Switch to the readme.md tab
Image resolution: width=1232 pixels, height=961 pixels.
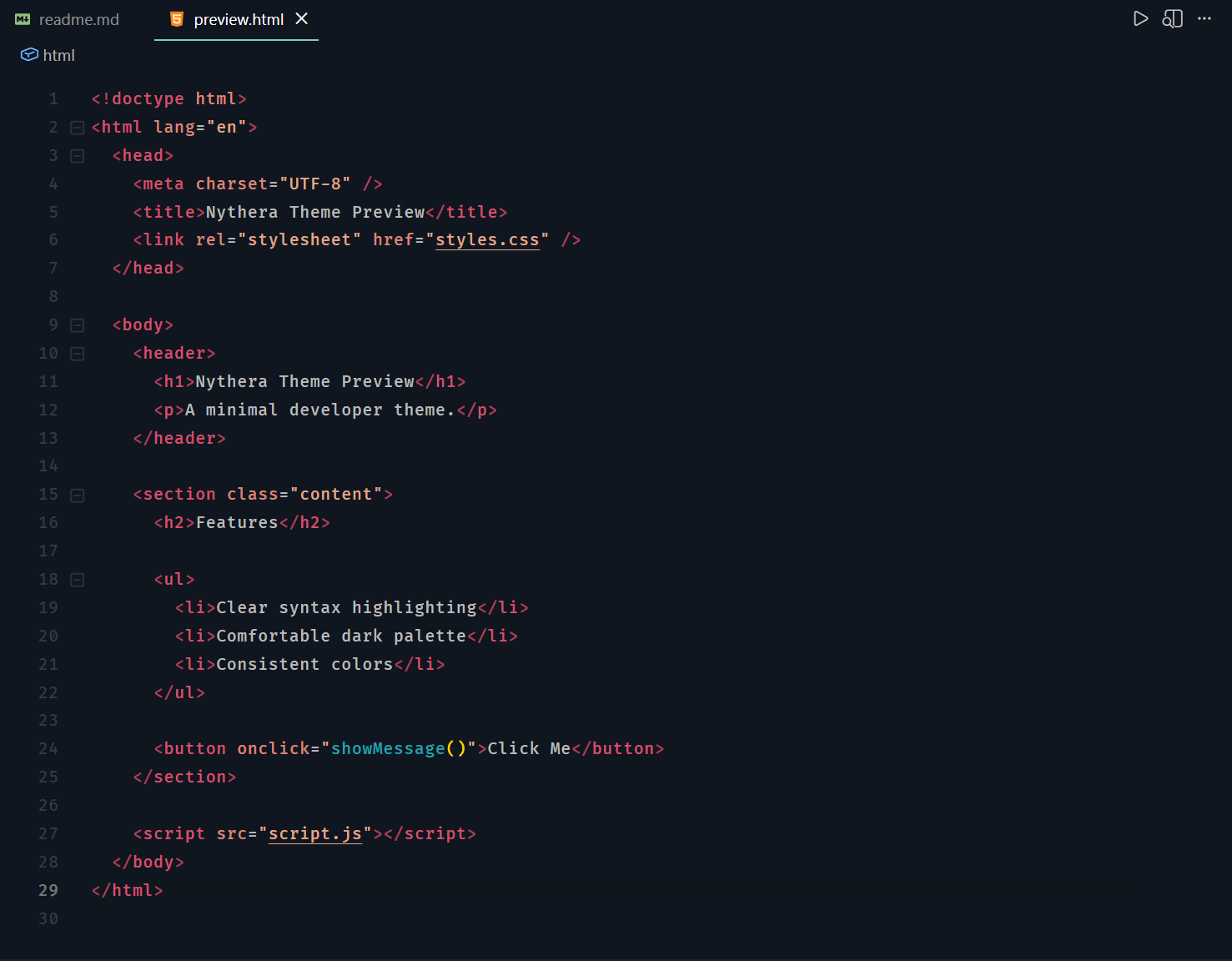pos(78,18)
